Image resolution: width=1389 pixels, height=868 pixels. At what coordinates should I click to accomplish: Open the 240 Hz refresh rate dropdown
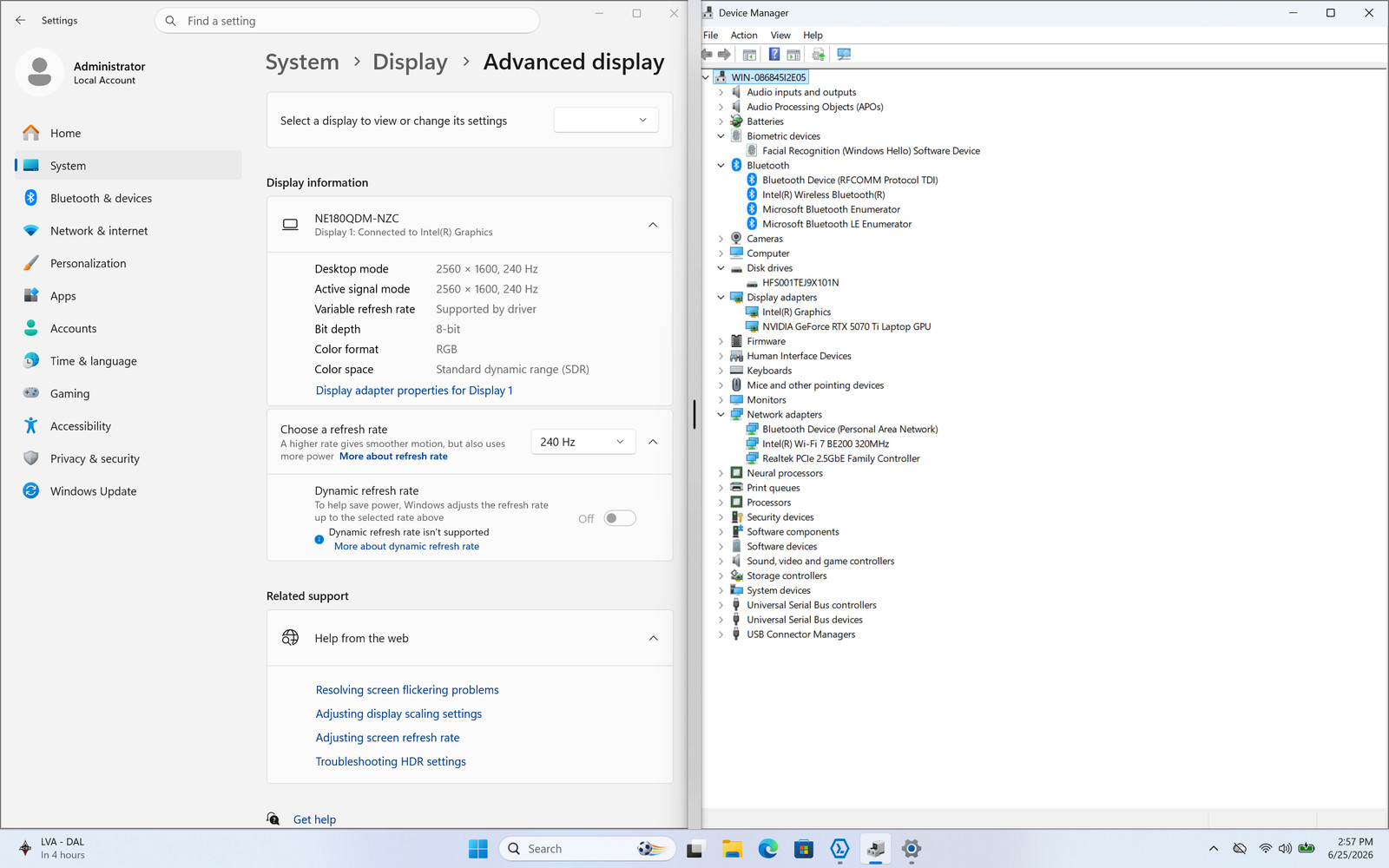[583, 442]
